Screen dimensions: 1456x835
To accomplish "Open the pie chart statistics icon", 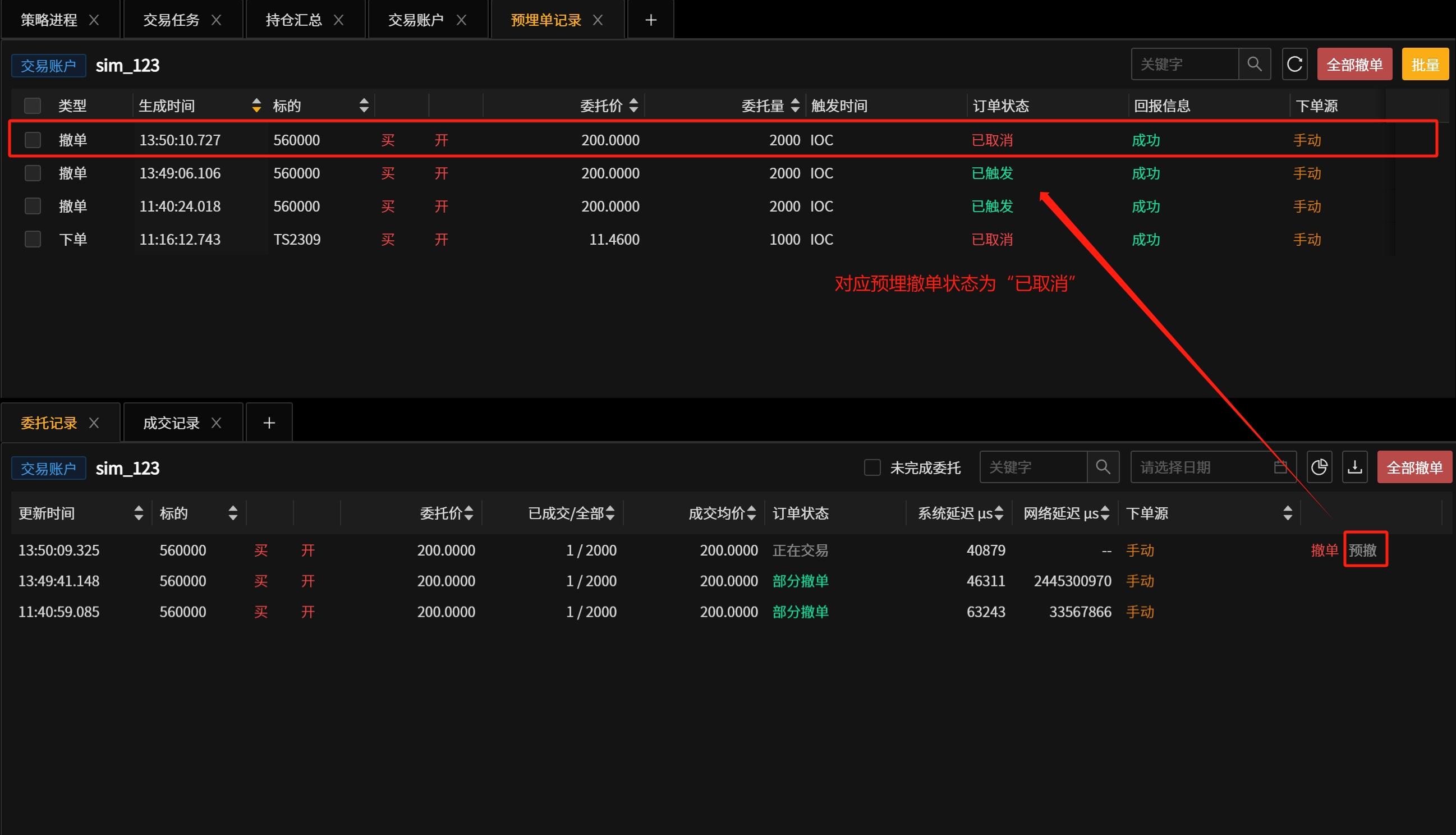I will click(x=1319, y=467).
